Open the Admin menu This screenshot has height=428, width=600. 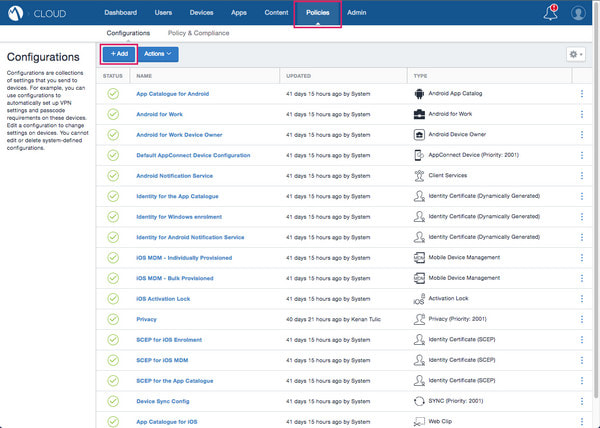357,13
